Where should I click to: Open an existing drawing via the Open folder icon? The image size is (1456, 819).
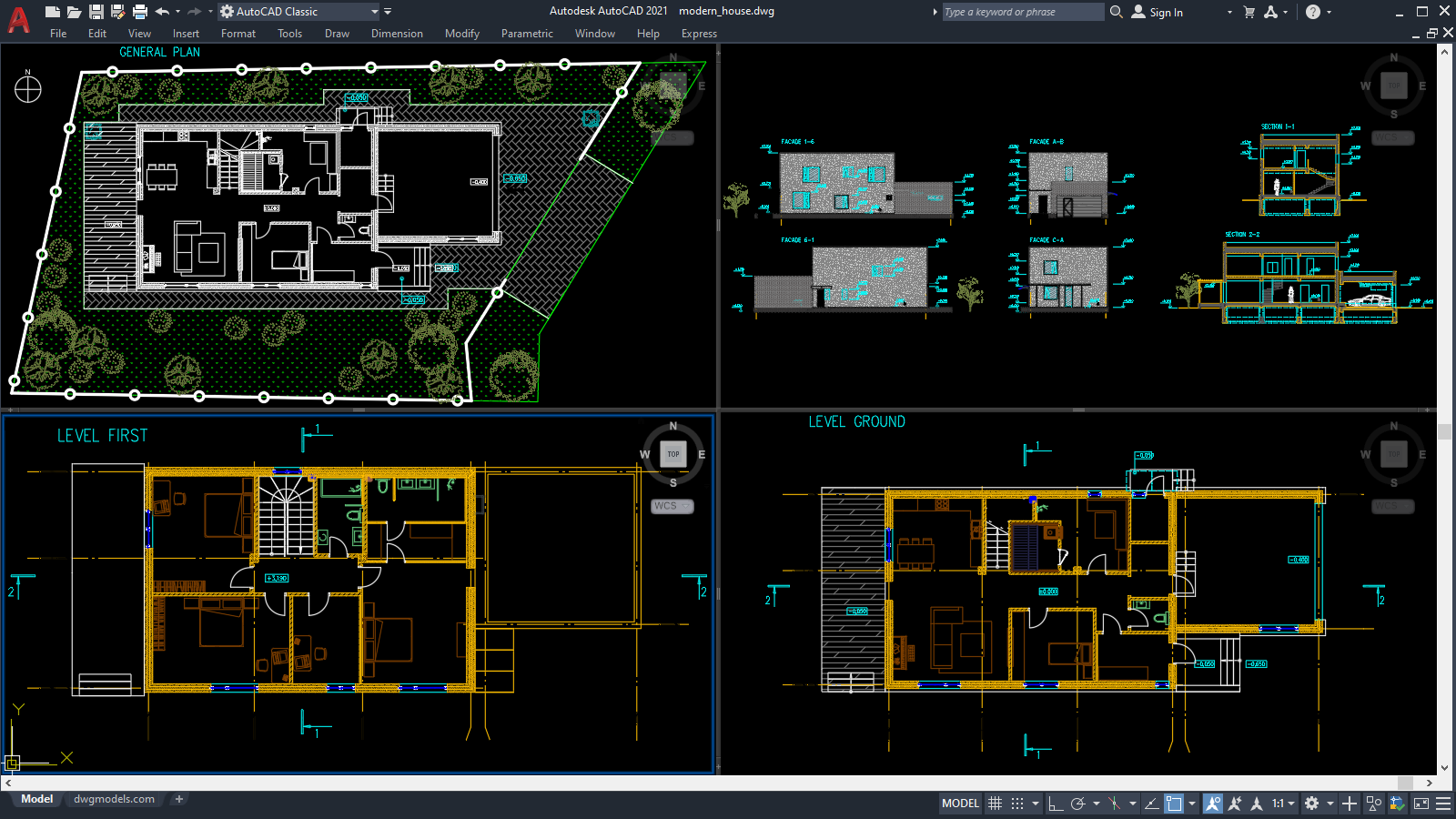[x=73, y=11]
